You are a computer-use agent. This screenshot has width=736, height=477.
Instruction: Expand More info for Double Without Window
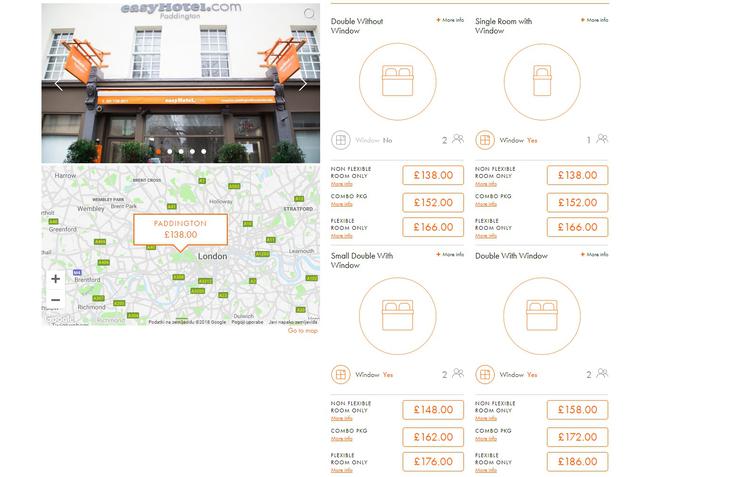coord(450,20)
